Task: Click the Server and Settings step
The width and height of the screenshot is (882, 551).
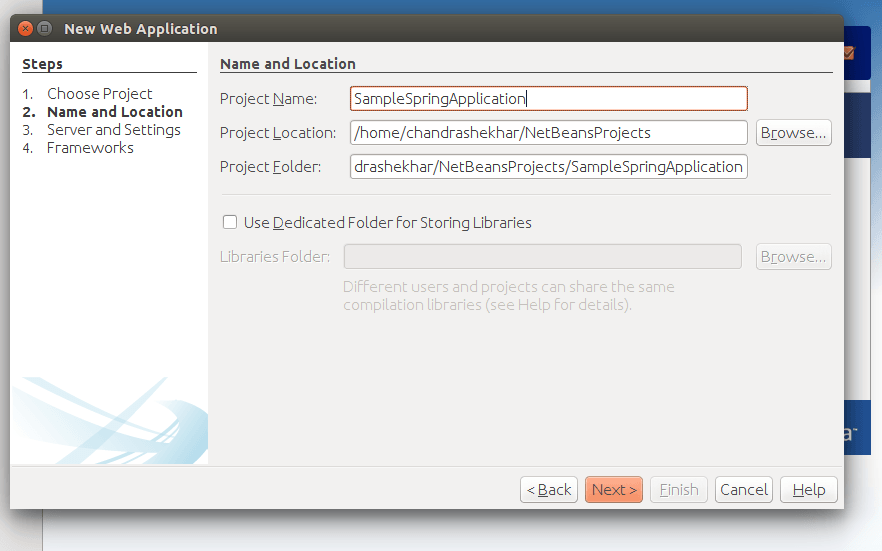Action: [113, 130]
